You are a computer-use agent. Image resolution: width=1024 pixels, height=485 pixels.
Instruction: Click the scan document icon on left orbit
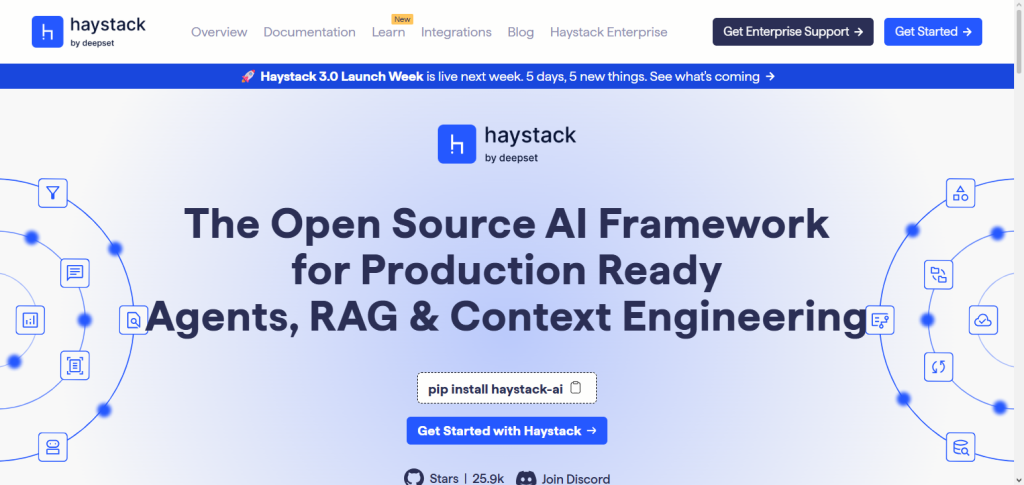74,366
